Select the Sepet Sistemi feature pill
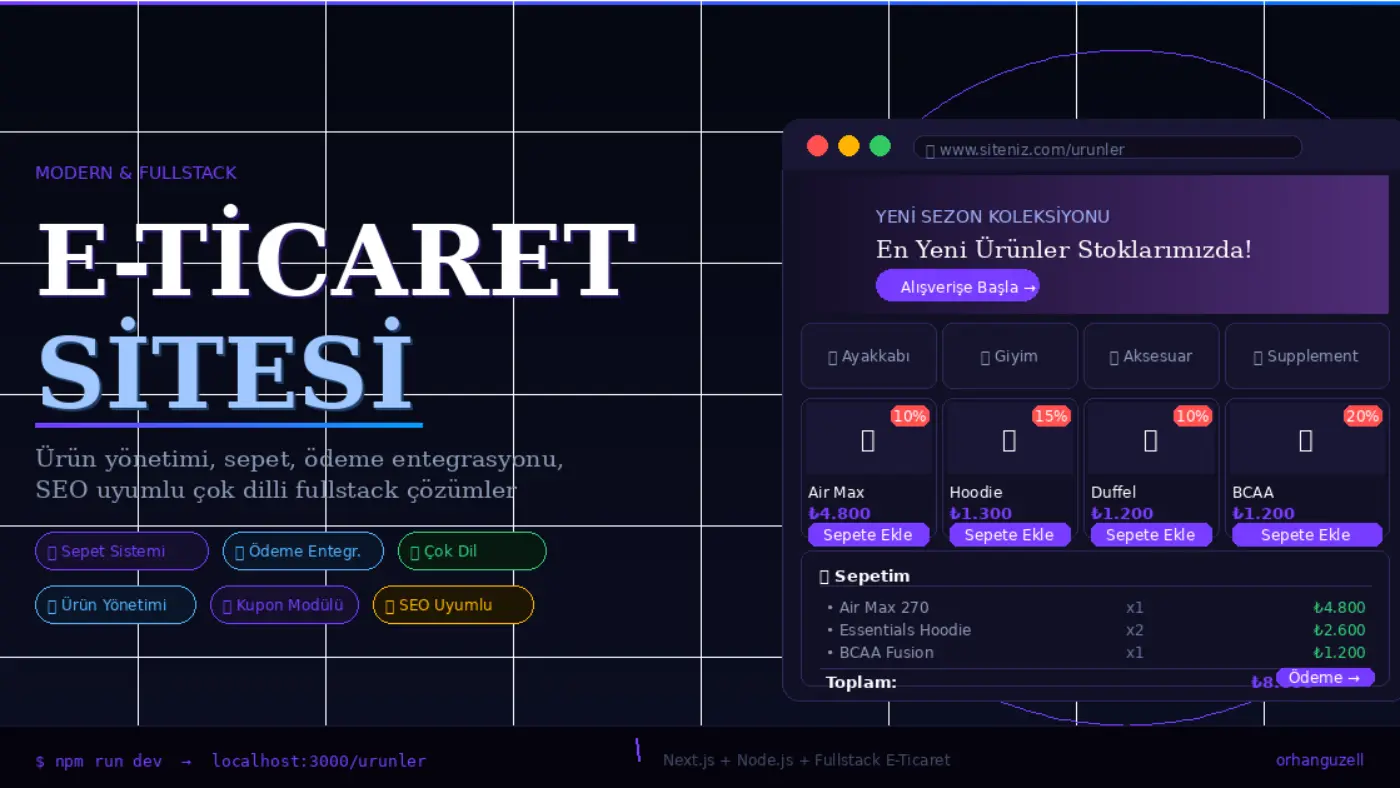Image resolution: width=1400 pixels, height=788 pixels. pyautogui.click(x=122, y=551)
